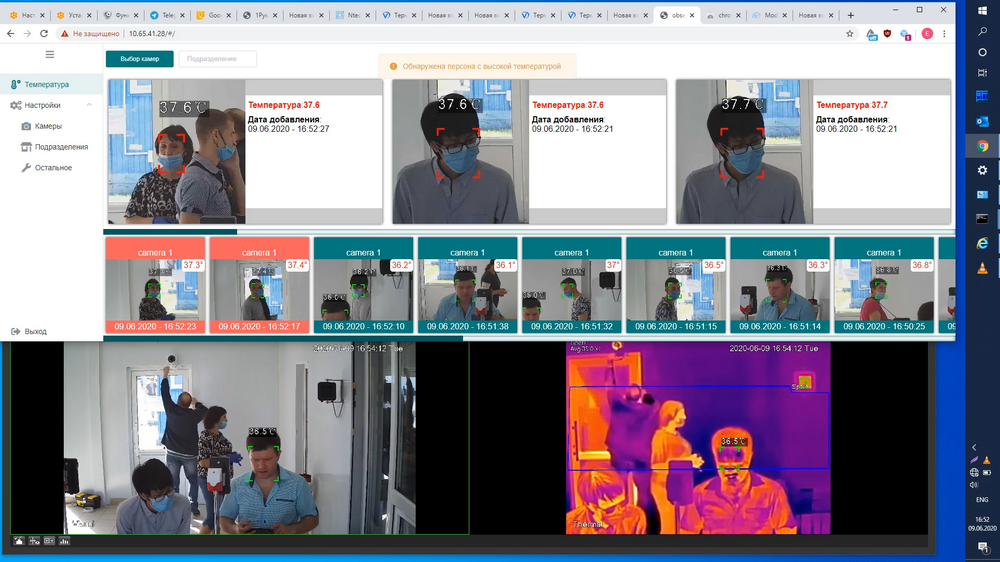Click the first icon under the video feed
Screen dimensions: 1000x562
(x=19, y=541)
